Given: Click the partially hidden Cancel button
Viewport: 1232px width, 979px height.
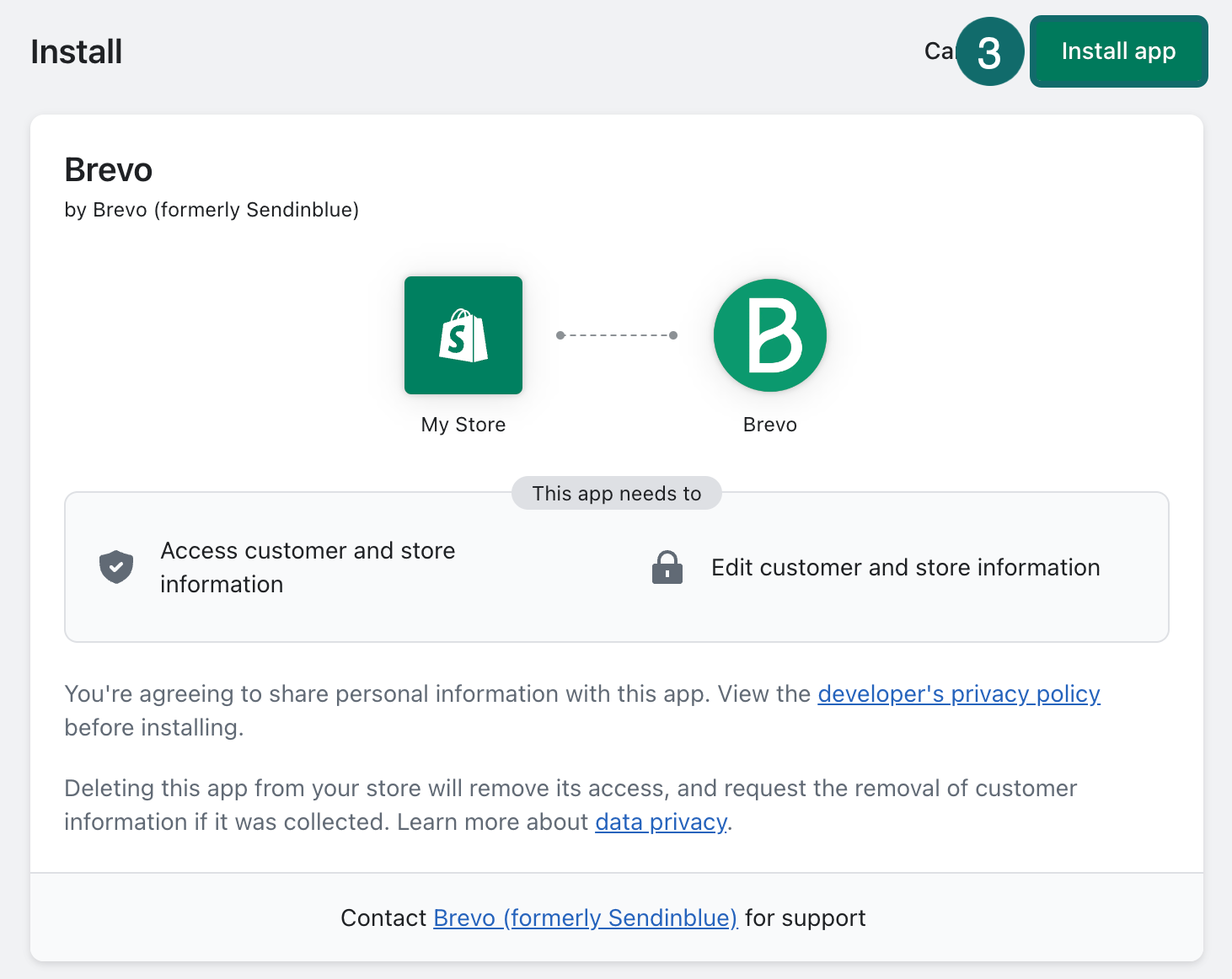Looking at the screenshot, I should click(937, 51).
